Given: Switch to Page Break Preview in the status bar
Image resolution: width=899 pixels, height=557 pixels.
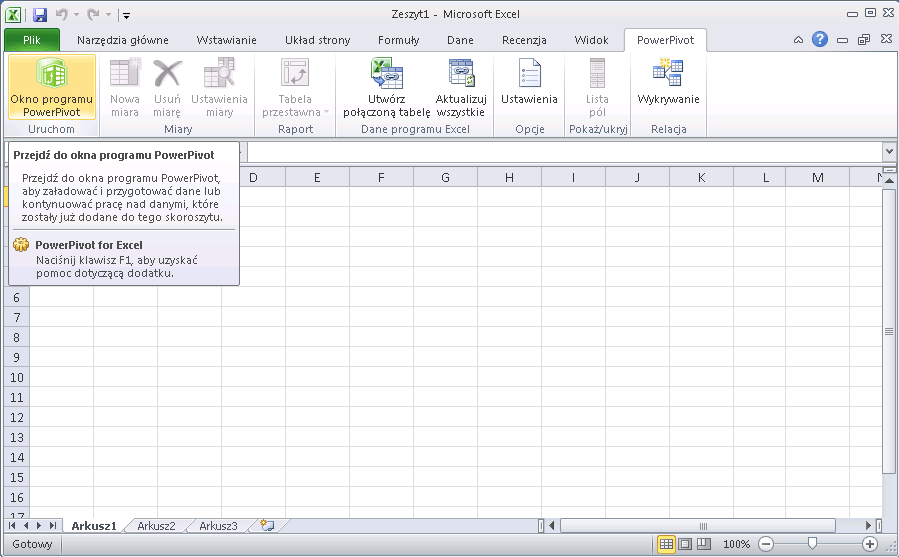Looking at the screenshot, I should pyautogui.click(x=703, y=544).
